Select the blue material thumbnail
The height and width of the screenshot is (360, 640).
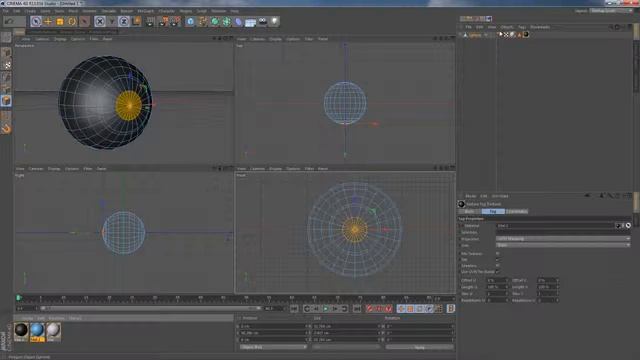pos(37,331)
